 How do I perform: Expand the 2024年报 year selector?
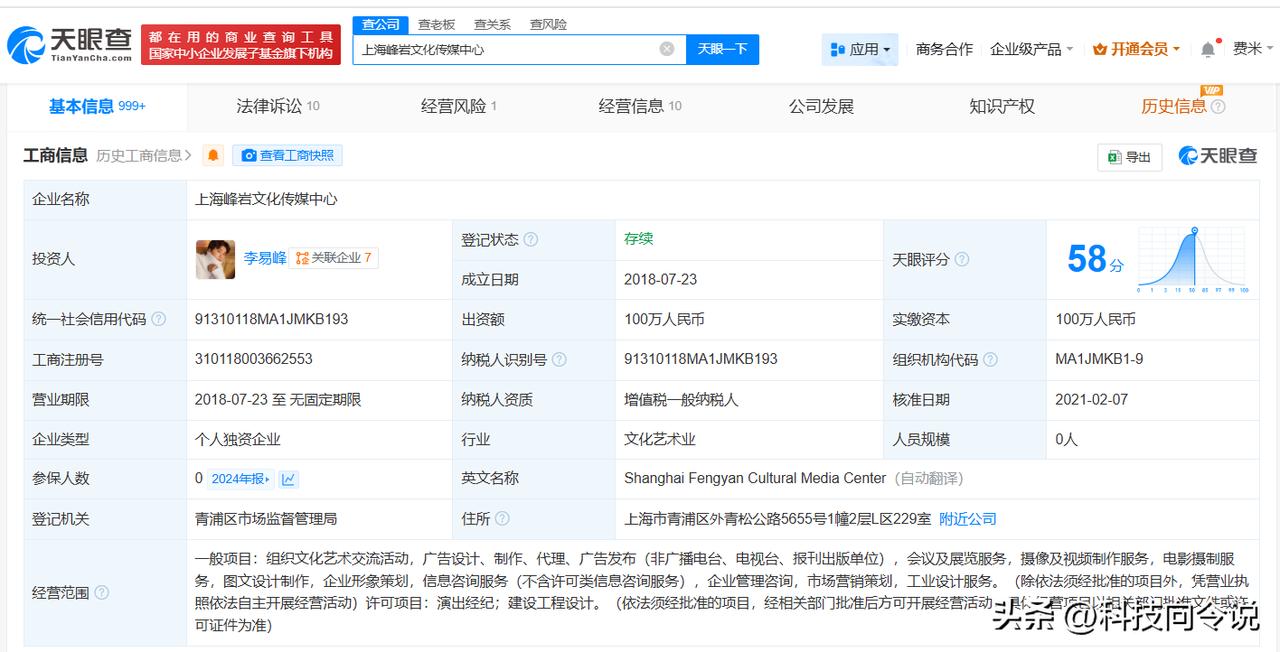coord(240,479)
